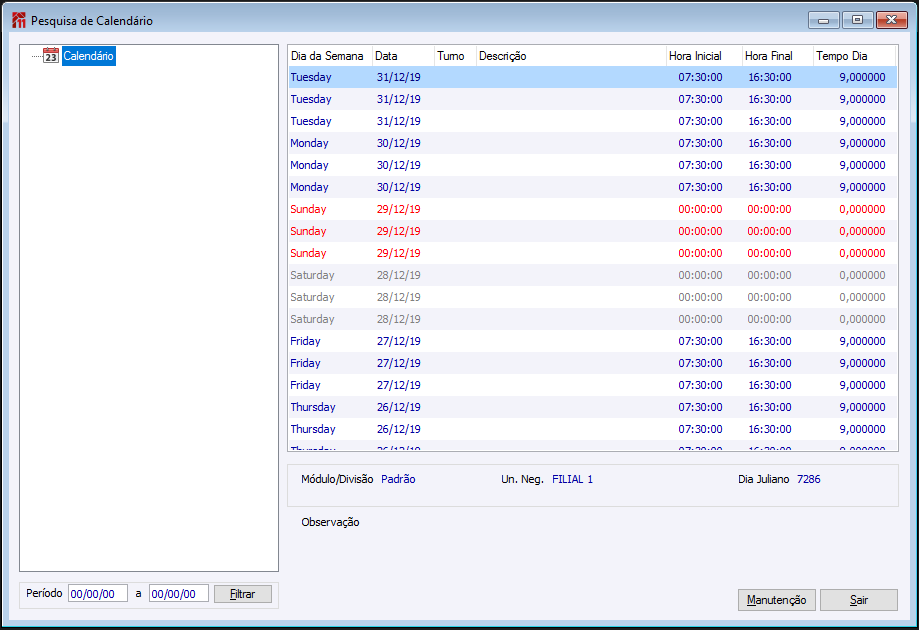Viewport: 919px width, 630px height.
Task: Focus the Período start date field
Action: coord(98,594)
